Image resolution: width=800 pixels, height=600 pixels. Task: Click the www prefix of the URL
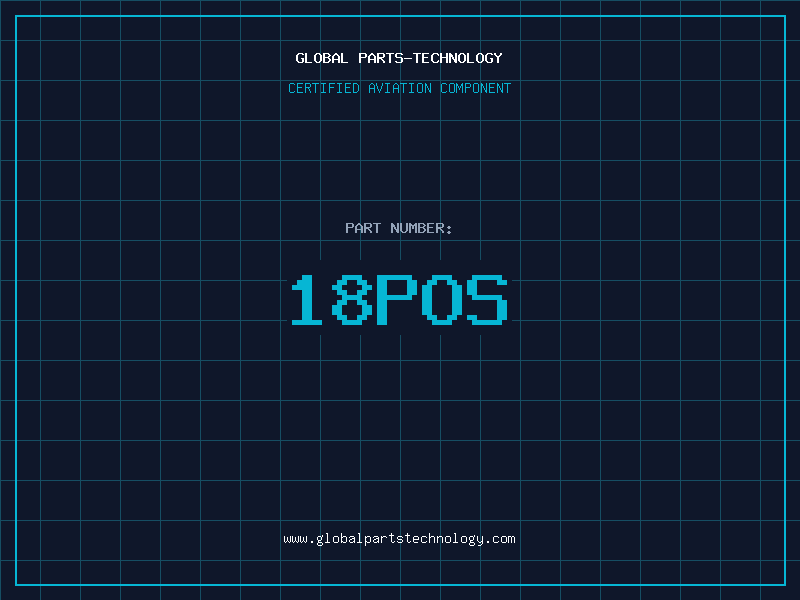click(x=295, y=539)
